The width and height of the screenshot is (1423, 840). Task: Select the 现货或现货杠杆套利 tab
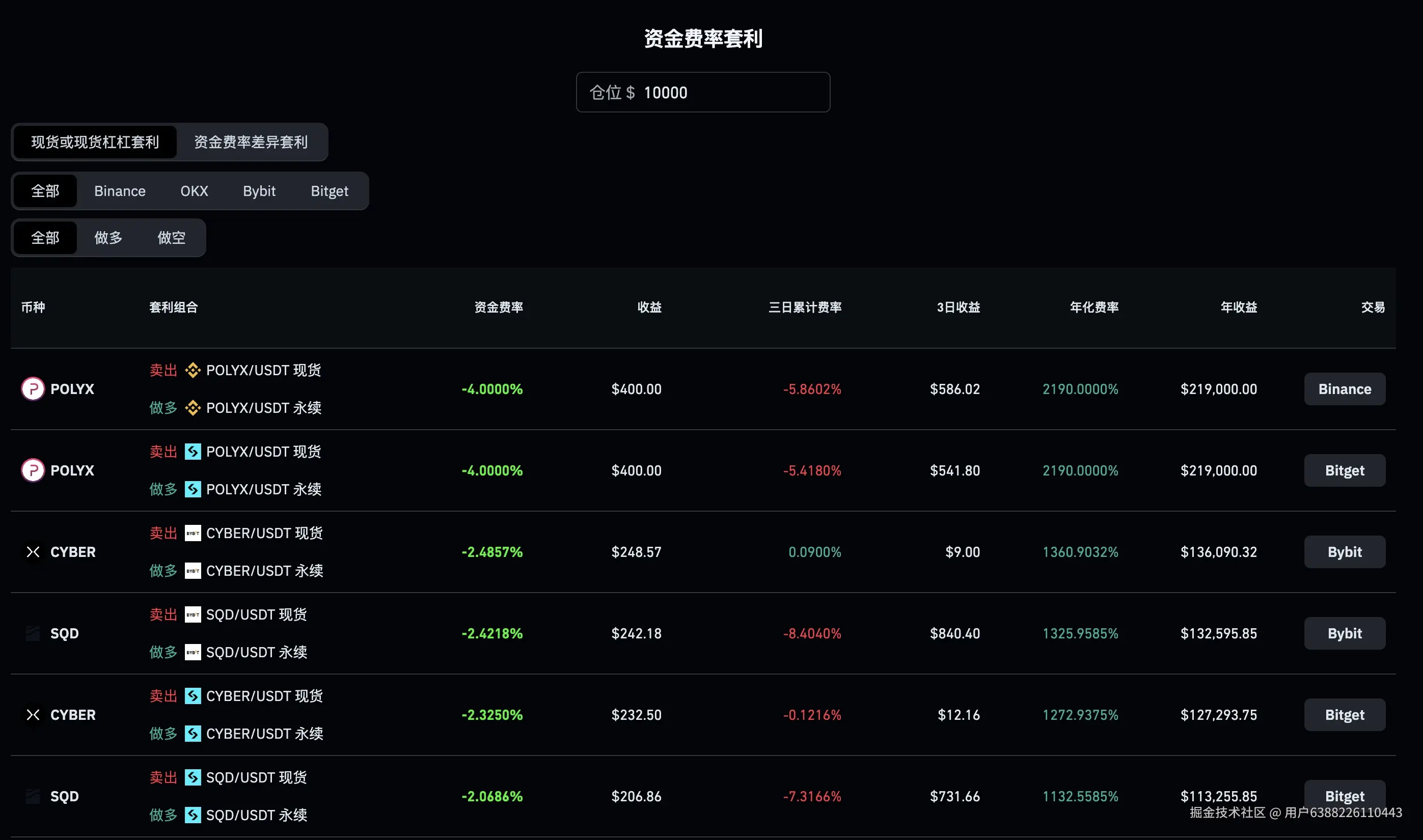tap(95, 142)
